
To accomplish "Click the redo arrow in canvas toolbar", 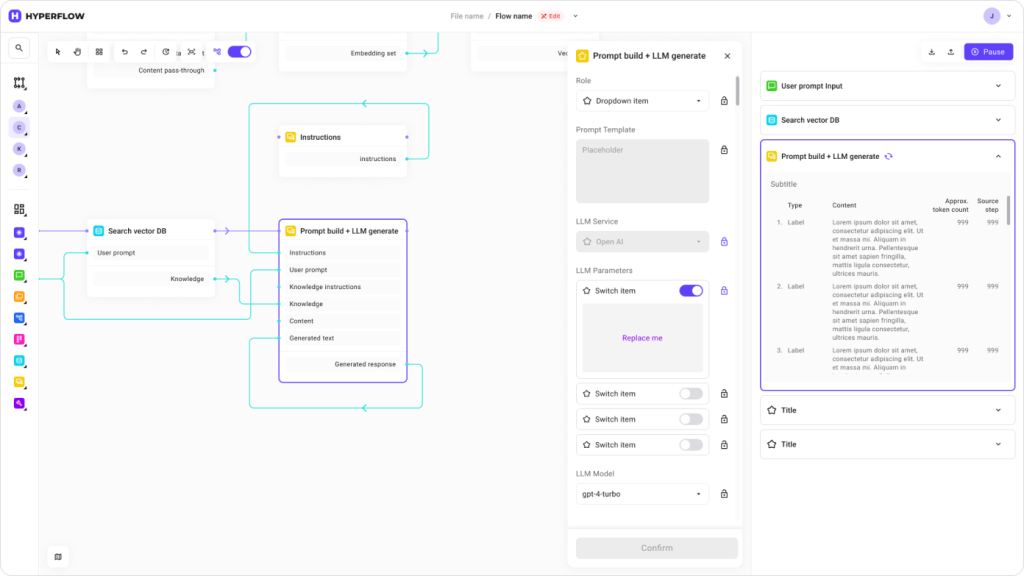I will pos(144,51).
